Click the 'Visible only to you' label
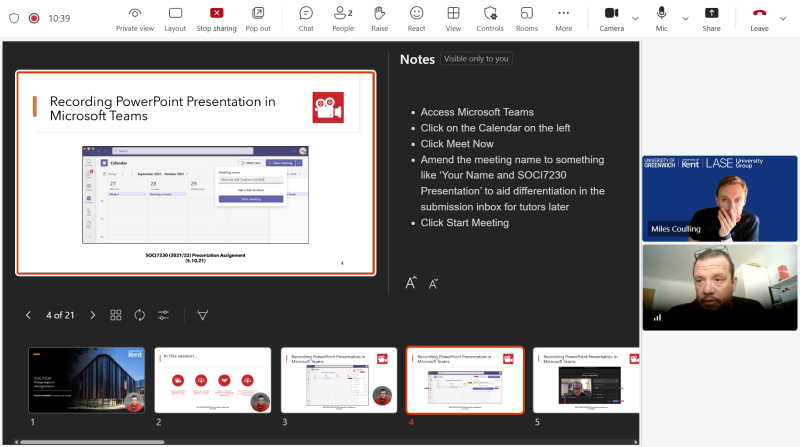 tap(476, 59)
